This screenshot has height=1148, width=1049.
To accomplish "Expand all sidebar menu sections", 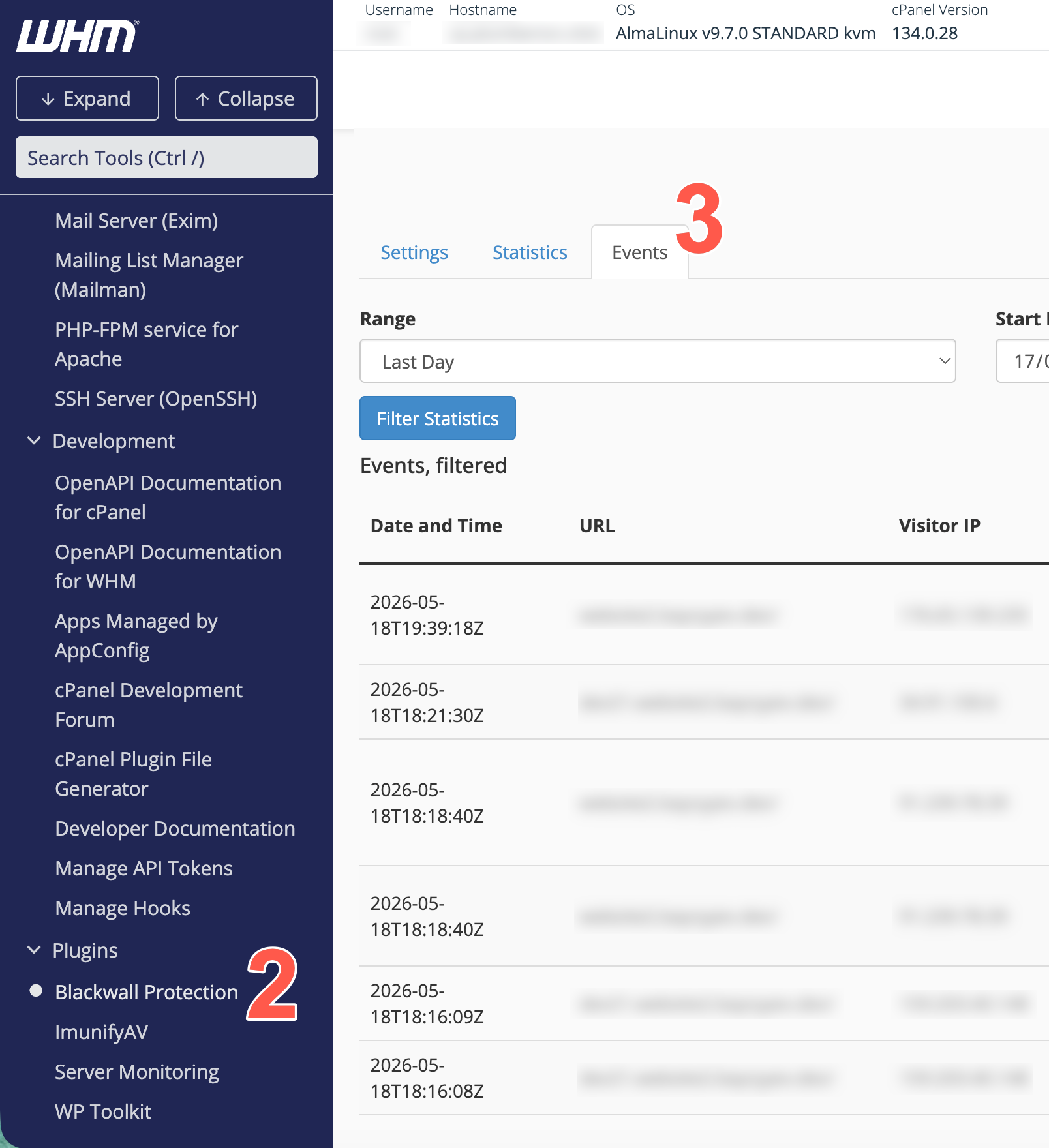I will coord(87,98).
